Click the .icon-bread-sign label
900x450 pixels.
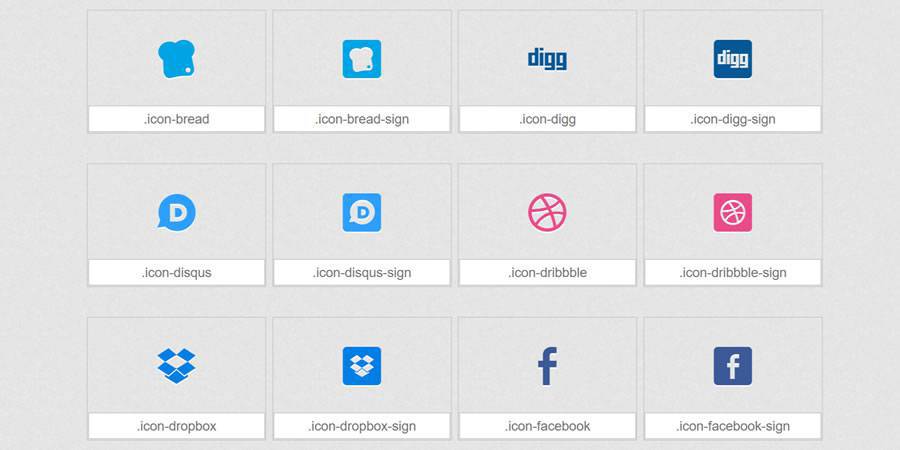click(362, 119)
